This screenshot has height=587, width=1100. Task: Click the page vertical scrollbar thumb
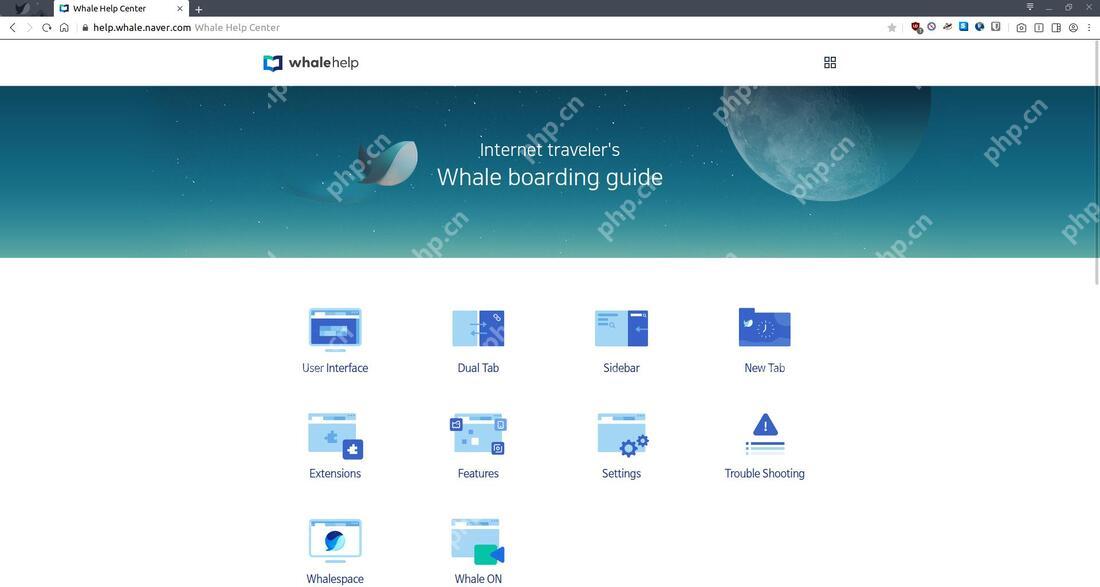point(1096,163)
